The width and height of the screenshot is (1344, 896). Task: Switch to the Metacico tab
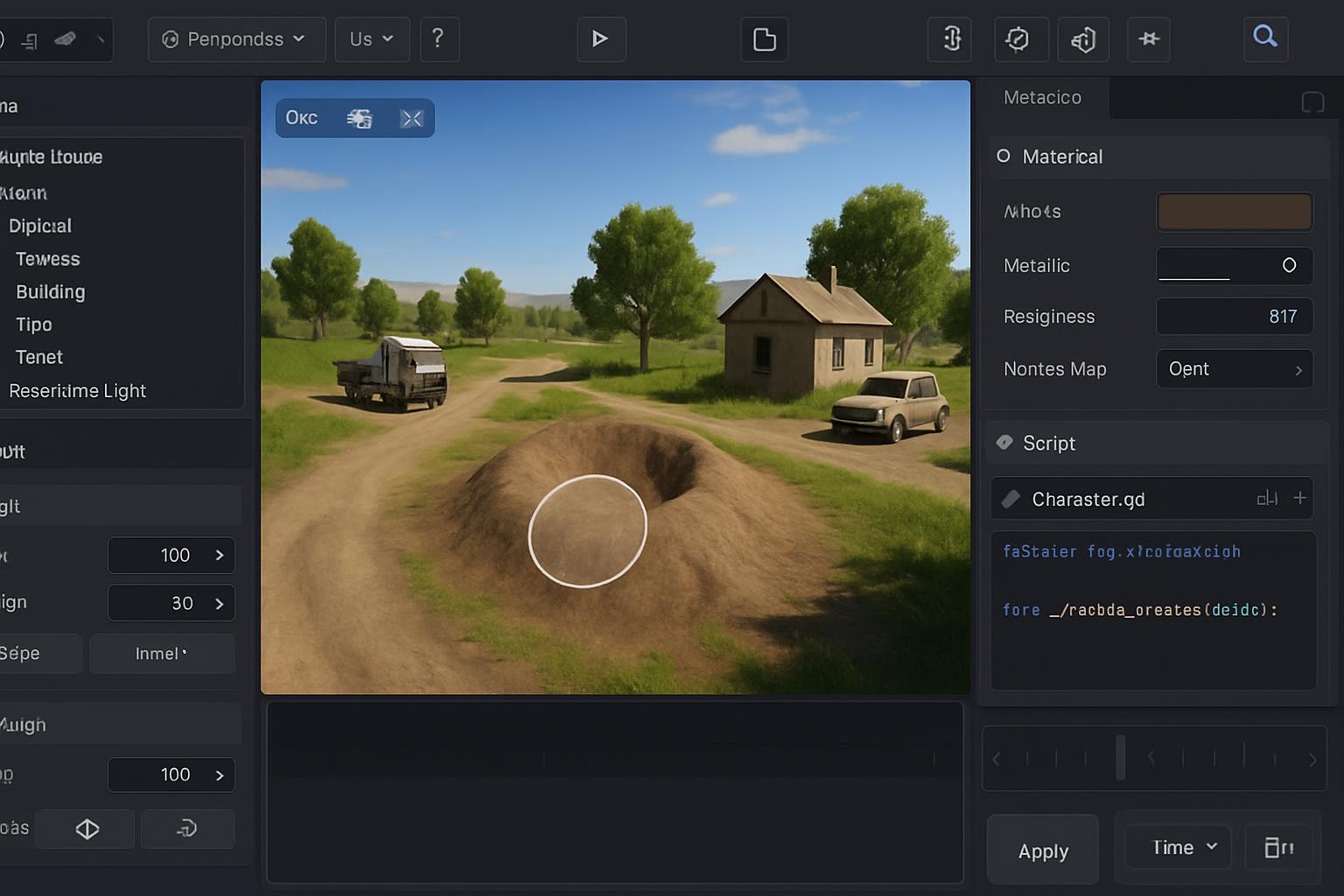coord(1042,98)
